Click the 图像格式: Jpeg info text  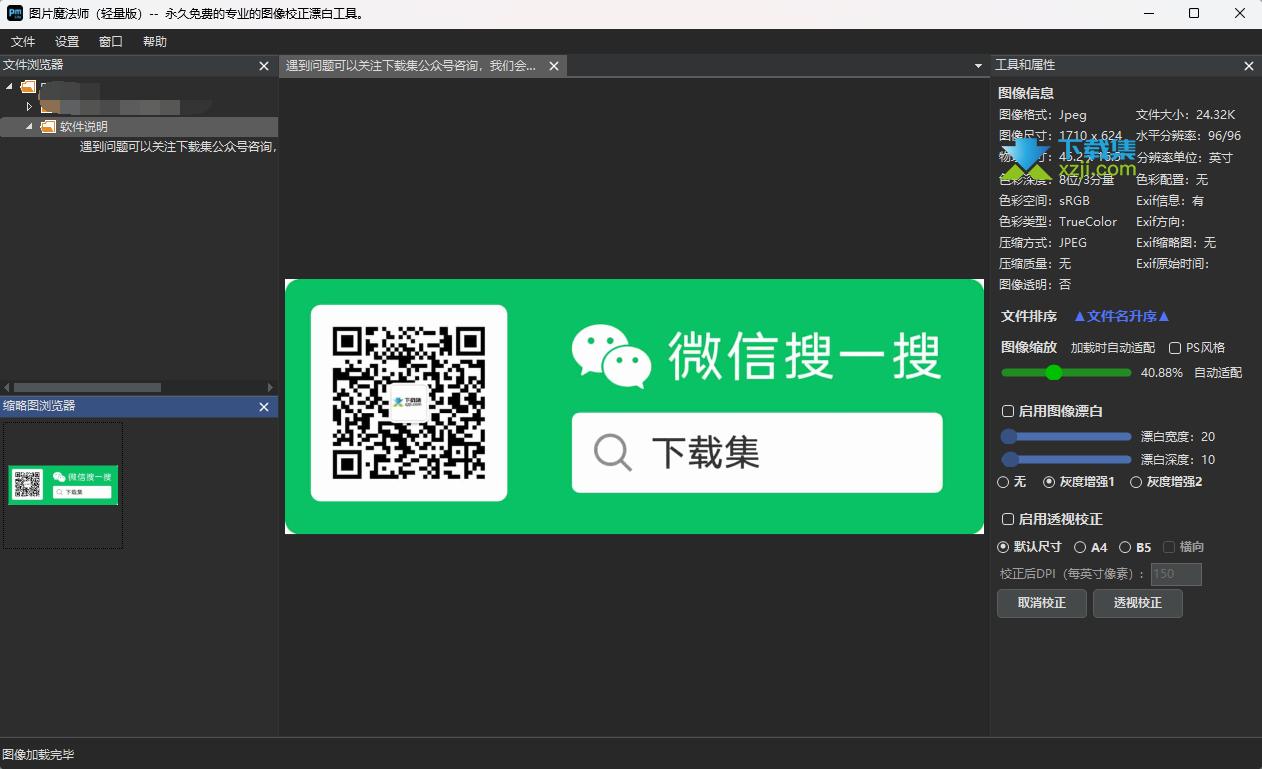click(x=1042, y=115)
